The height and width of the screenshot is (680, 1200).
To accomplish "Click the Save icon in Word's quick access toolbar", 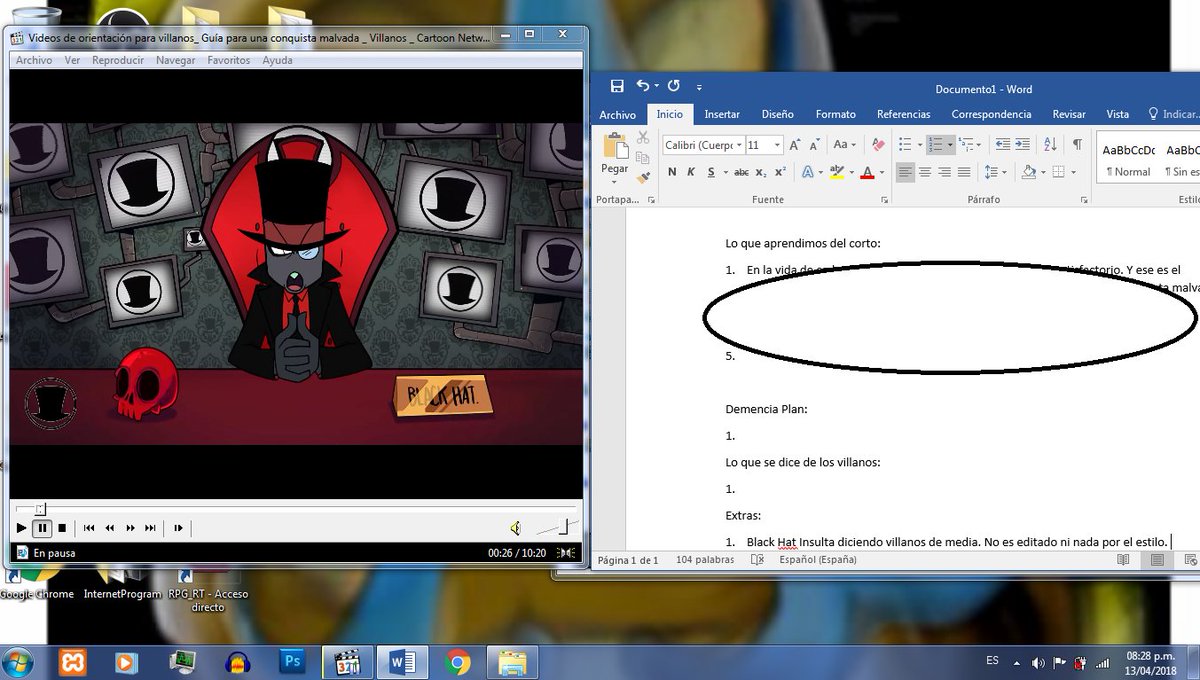I will 617,86.
